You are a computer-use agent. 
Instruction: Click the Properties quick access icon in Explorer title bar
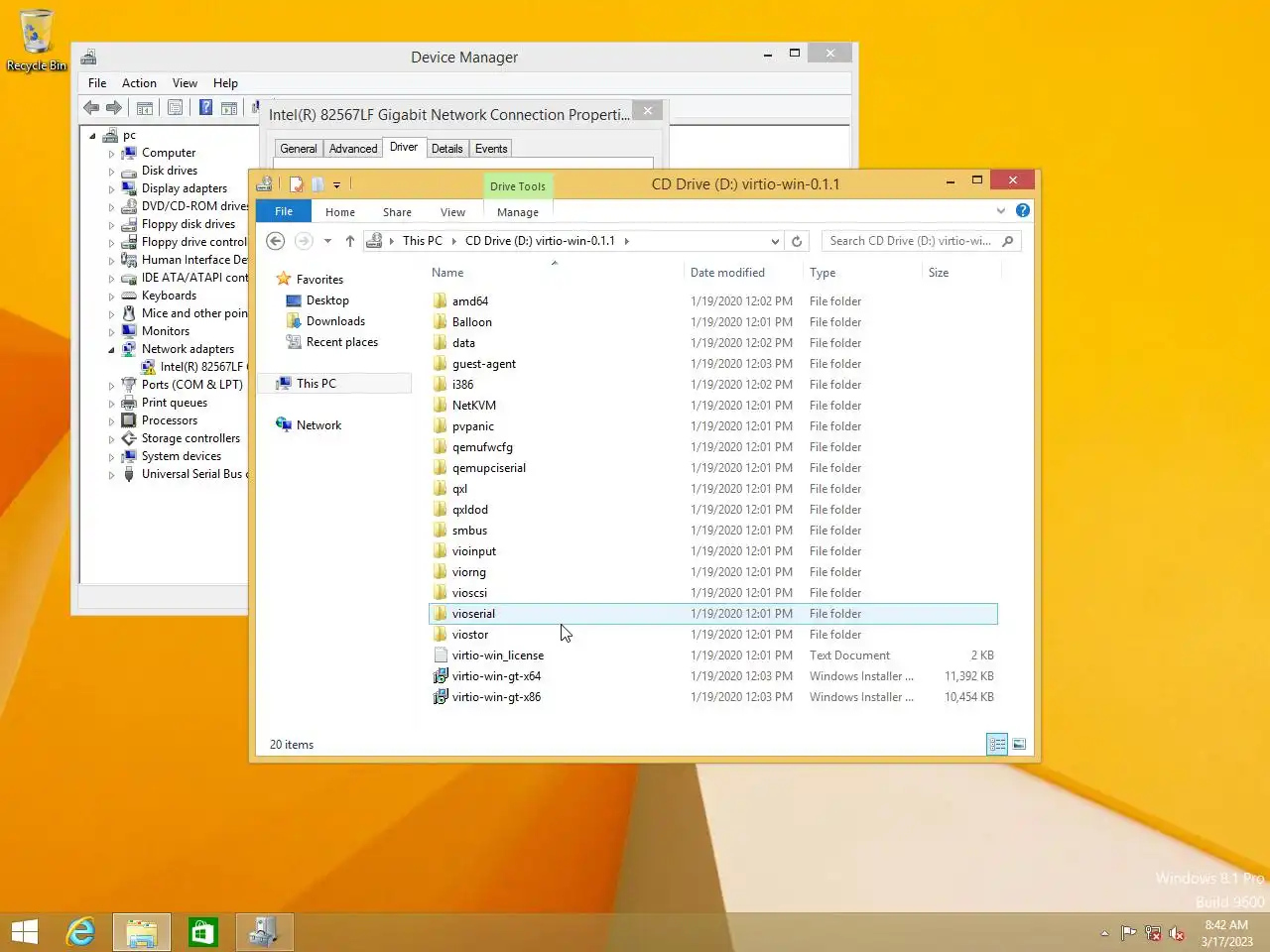click(x=296, y=184)
